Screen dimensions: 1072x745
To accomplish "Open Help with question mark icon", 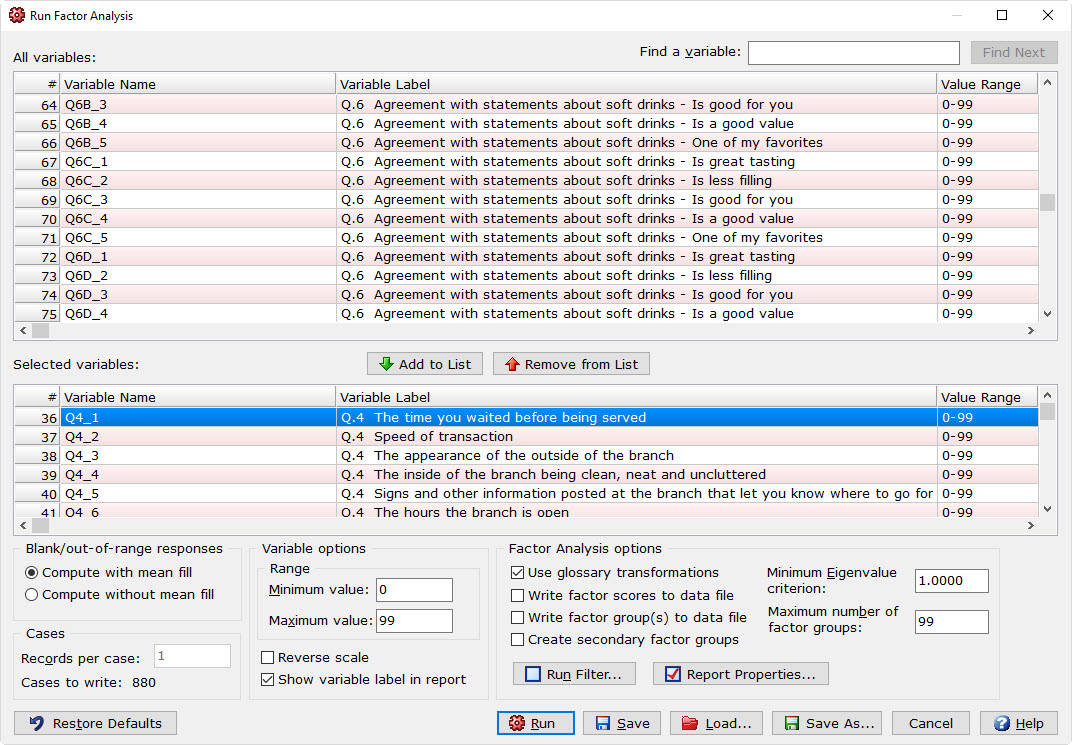I will tap(1018, 723).
